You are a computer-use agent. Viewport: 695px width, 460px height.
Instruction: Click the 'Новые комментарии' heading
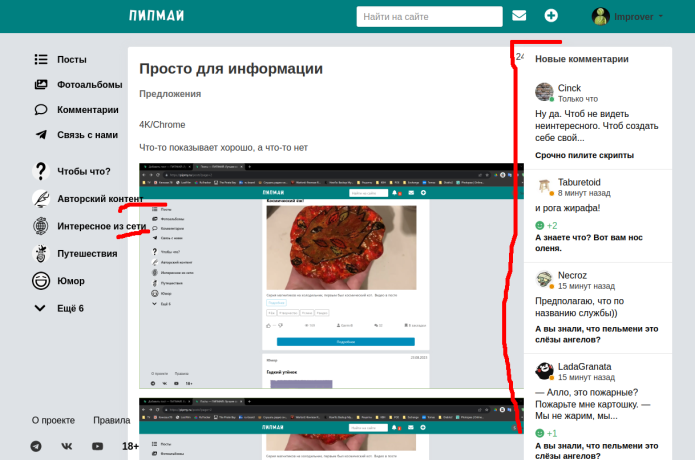point(582,59)
